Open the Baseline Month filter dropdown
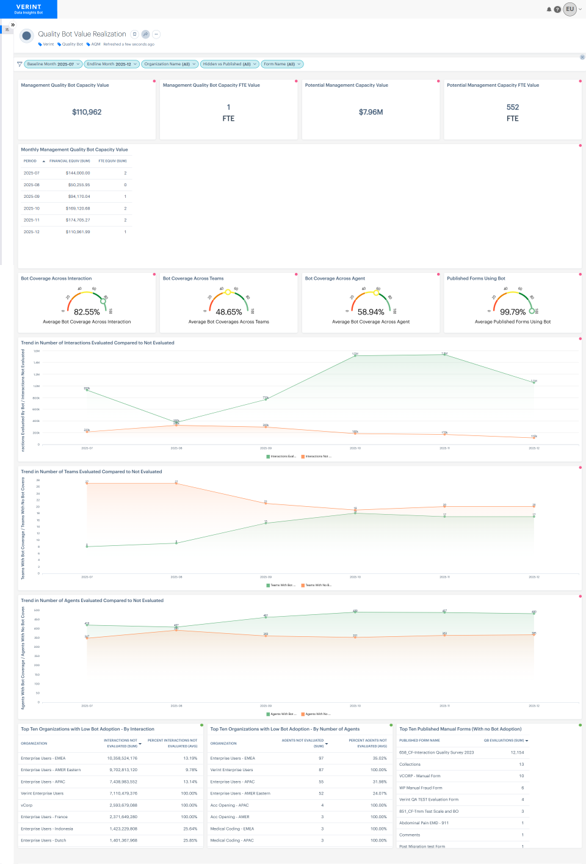Screen dimensions: 586x864 (53, 64)
